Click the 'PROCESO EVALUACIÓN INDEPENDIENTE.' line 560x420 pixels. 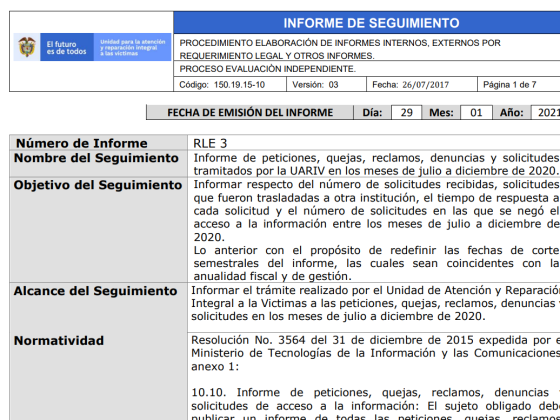pos(268,69)
